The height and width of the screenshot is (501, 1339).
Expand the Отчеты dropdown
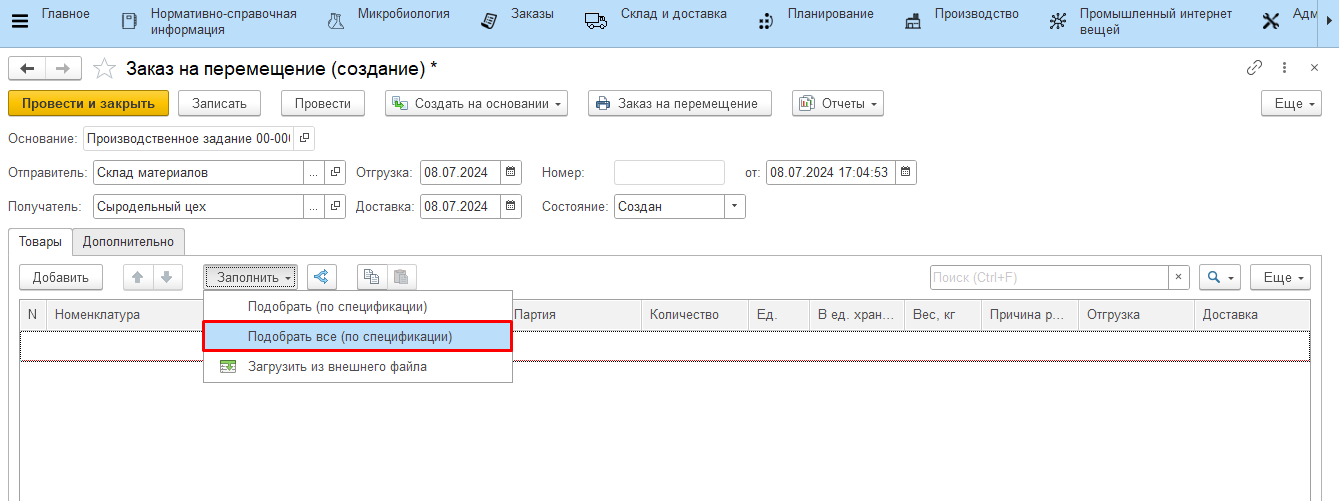click(x=838, y=104)
